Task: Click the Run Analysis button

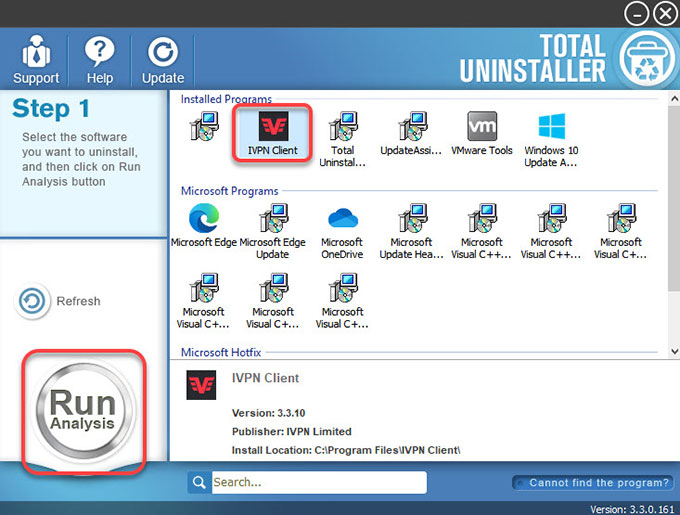Action: click(83, 410)
